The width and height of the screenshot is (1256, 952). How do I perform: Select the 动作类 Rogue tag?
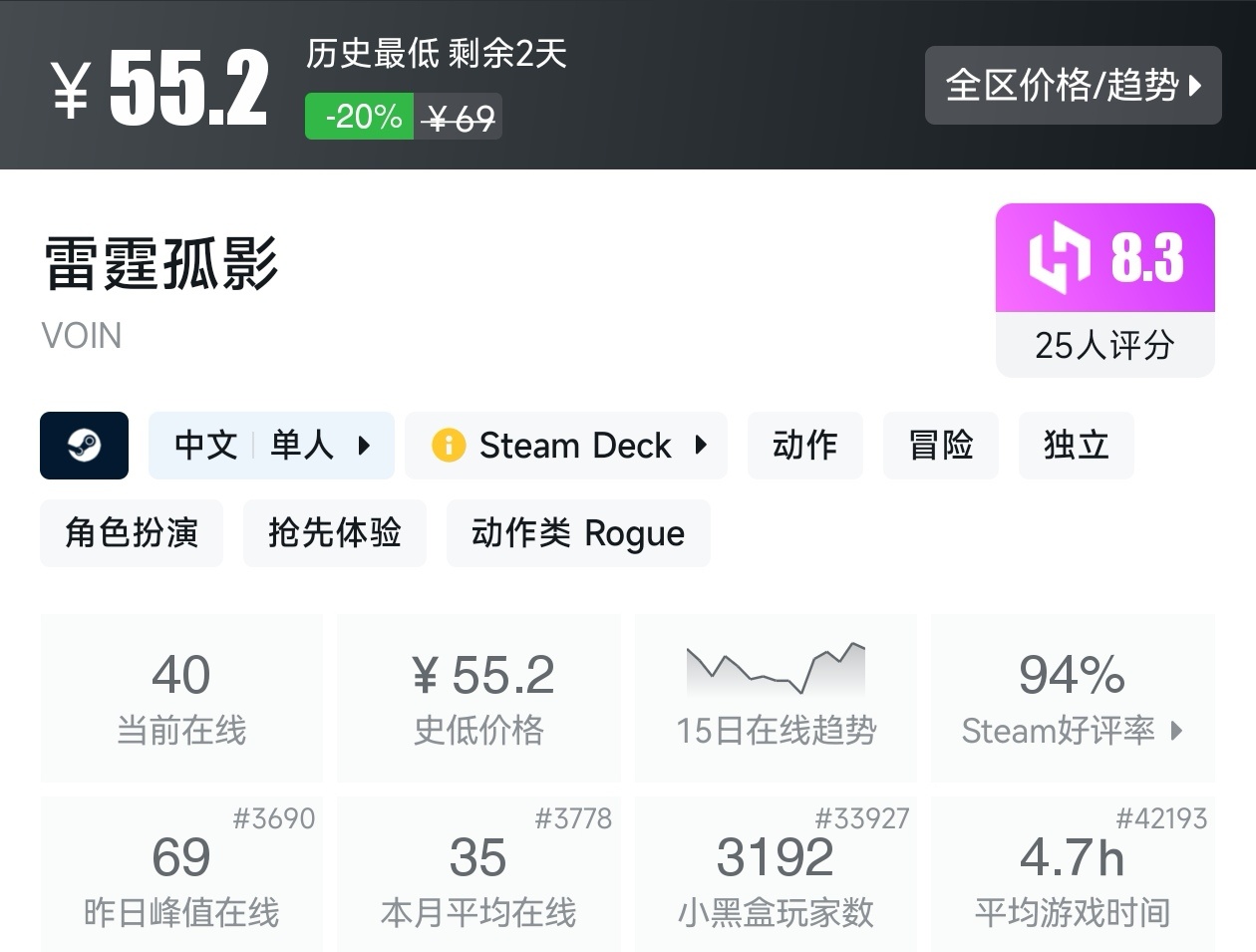coord(578,533)
